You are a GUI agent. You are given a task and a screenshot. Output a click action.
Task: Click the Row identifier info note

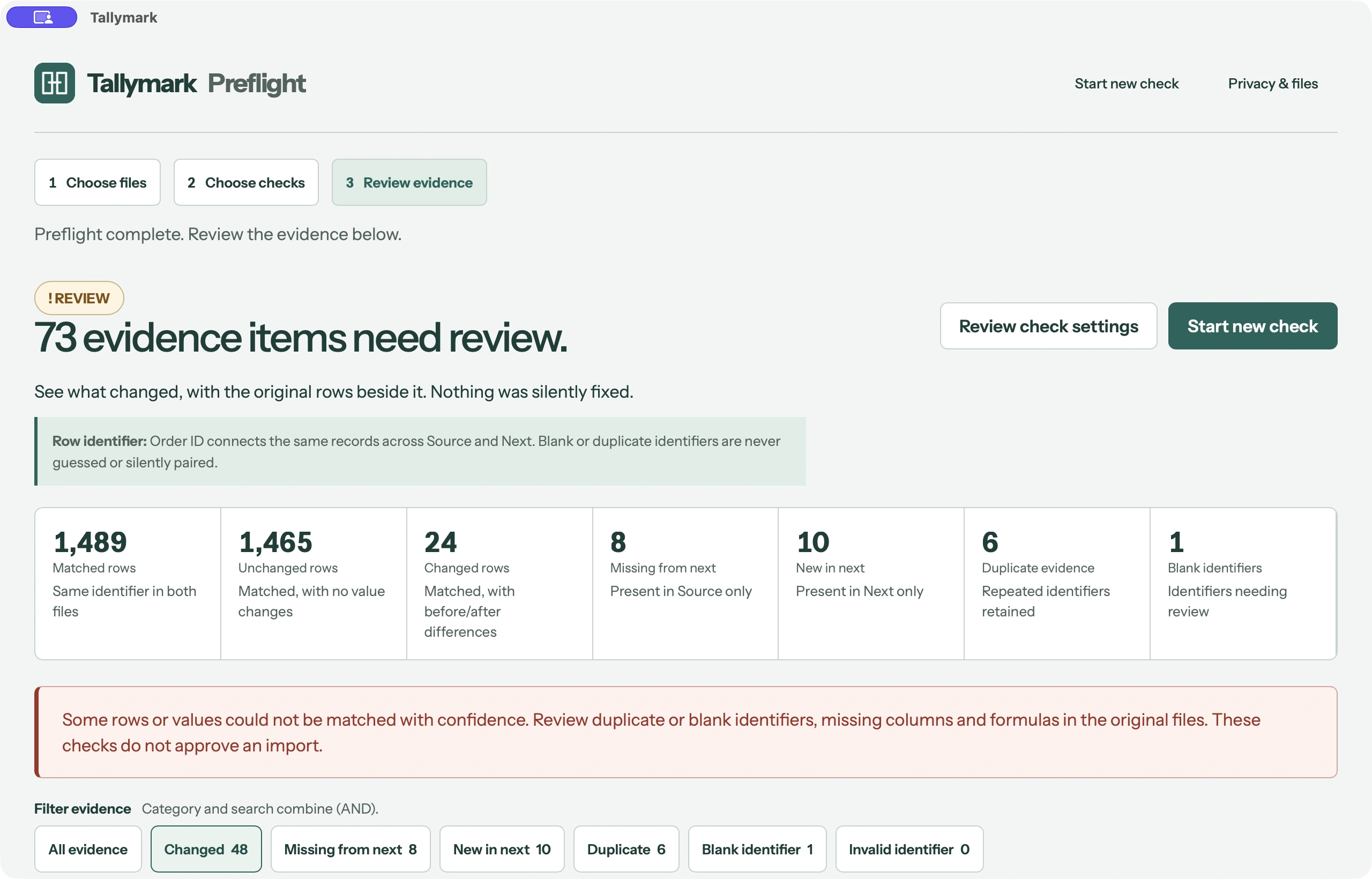pyautogui.click(x=420, y=451)
